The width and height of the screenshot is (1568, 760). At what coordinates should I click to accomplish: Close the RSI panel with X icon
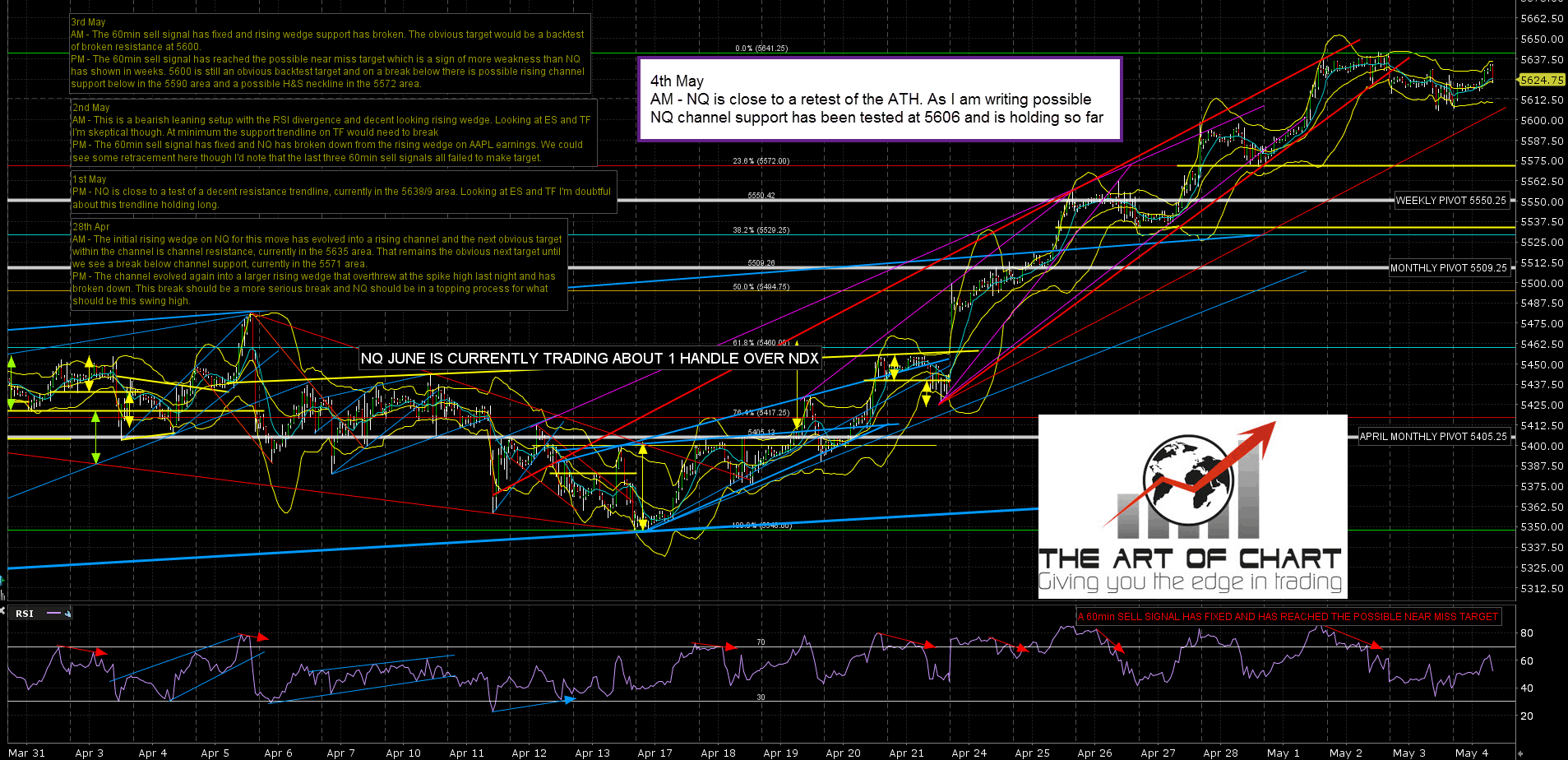(x=3, y=612)
